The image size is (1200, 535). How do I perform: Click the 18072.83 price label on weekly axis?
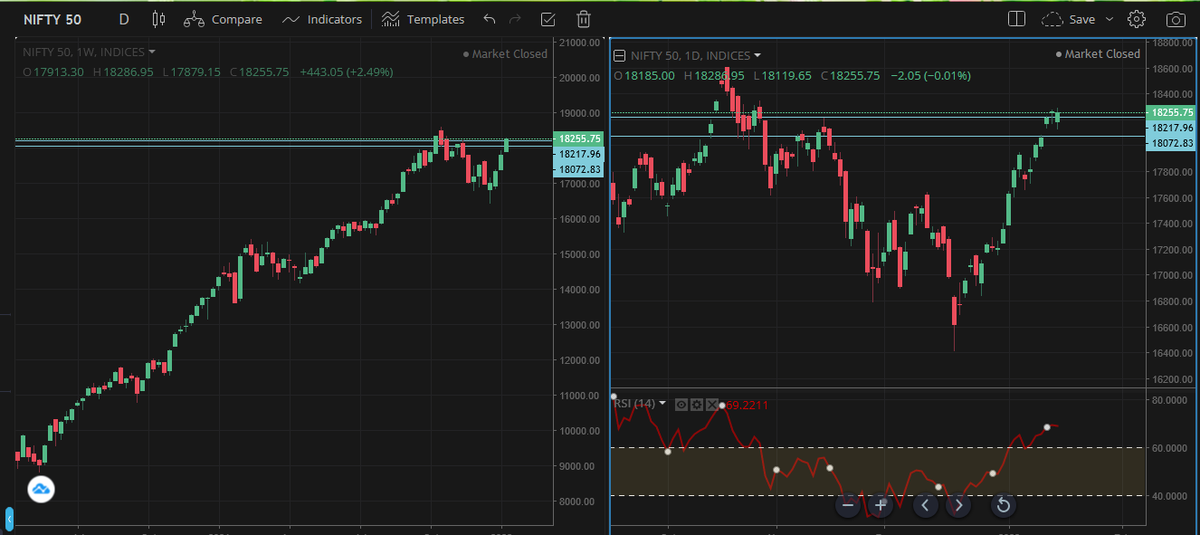coord(579,169)
